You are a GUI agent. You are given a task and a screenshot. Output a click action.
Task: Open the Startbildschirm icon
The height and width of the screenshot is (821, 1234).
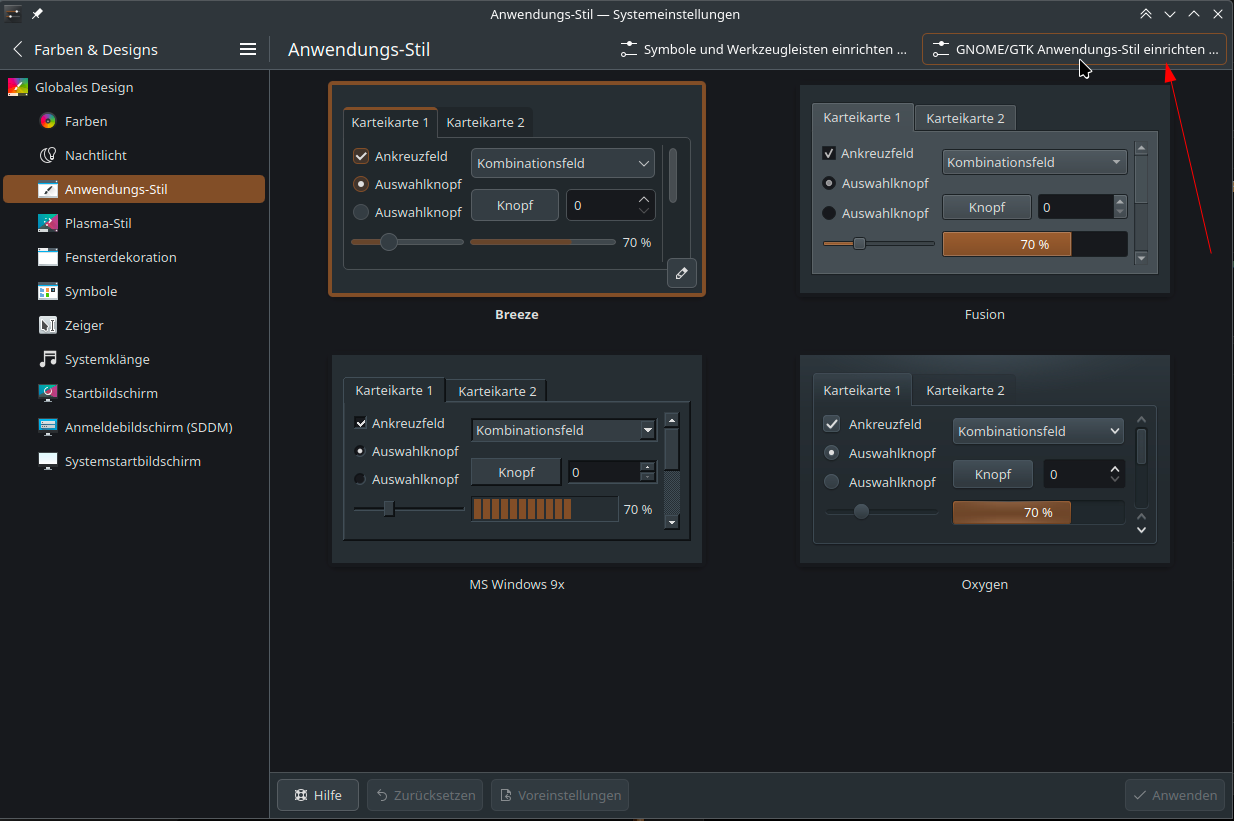(47, 393)
